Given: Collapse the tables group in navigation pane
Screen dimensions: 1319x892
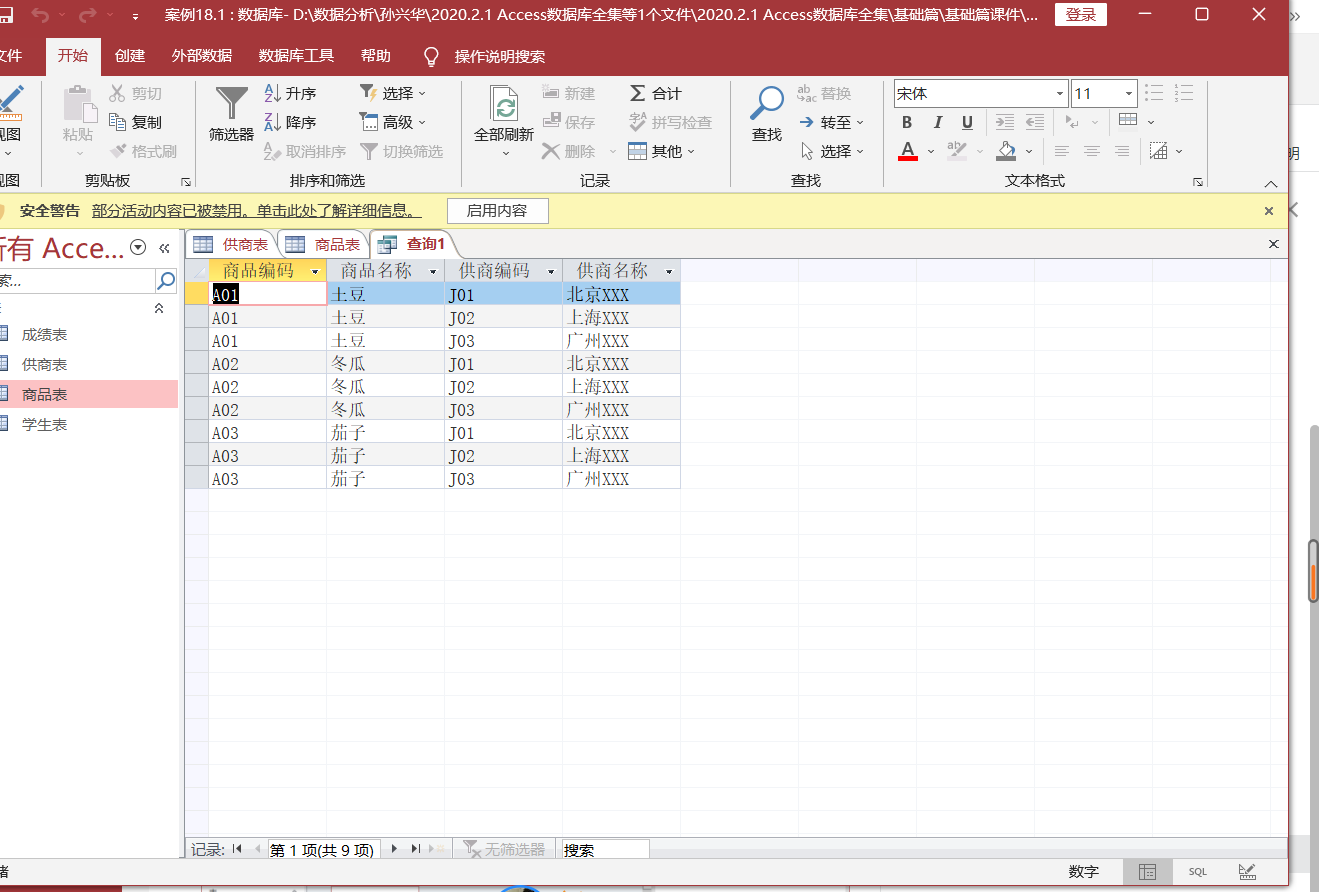Looking at the screenshot, I should pyautogui.click(x=159, y=309).
